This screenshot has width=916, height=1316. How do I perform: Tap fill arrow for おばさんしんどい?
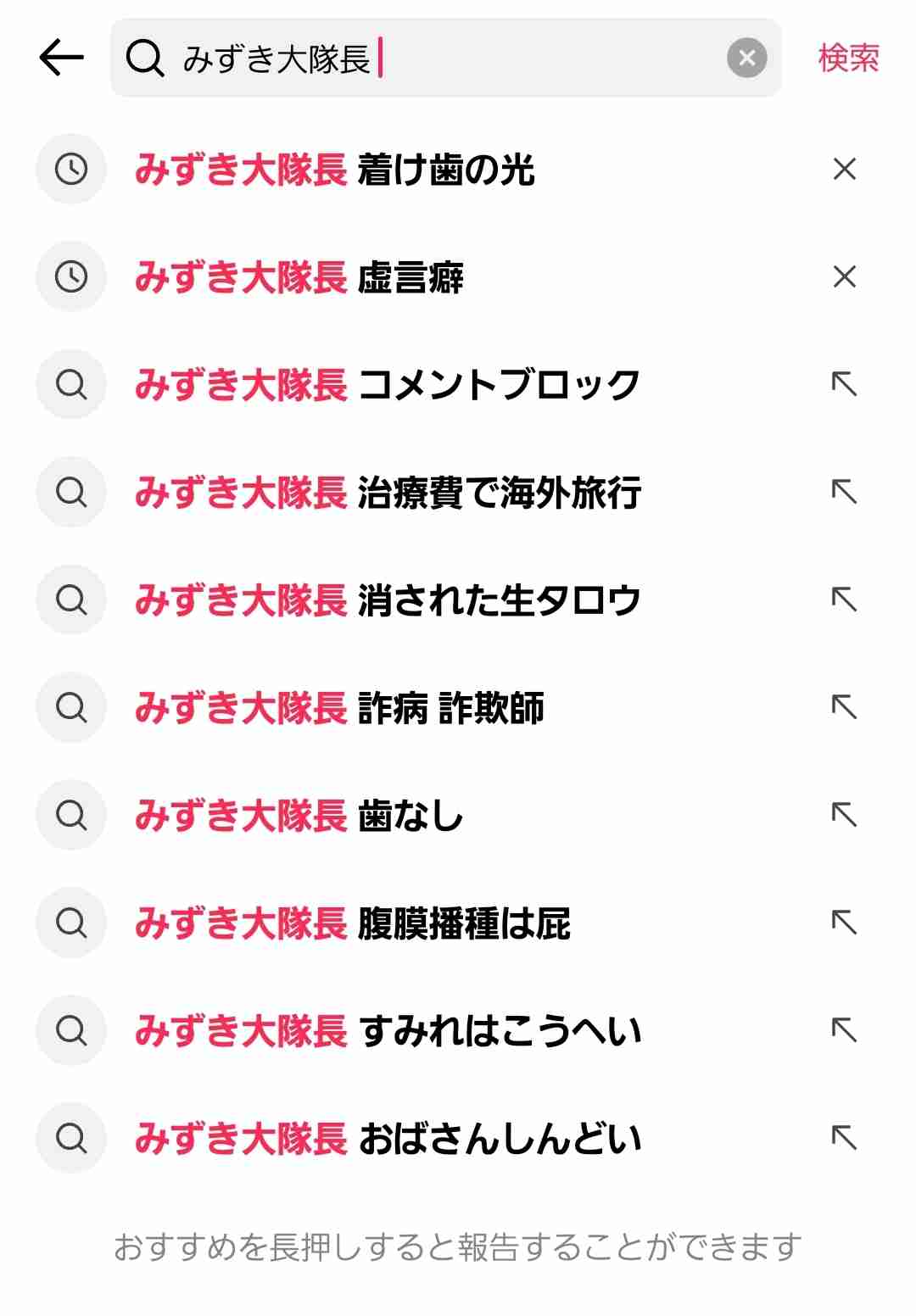[844, 1138]
